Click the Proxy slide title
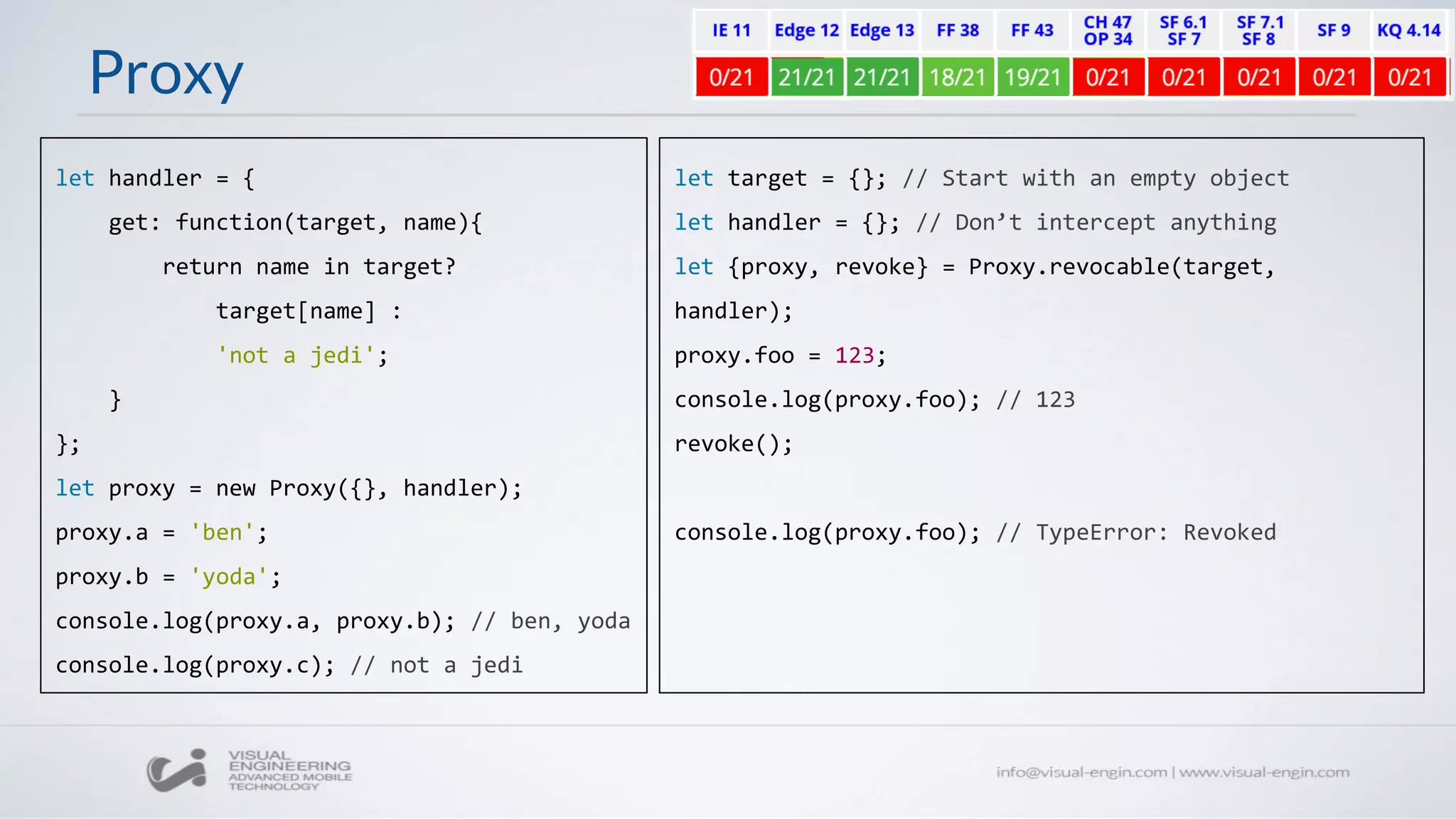Screen dimensions: 1456x819 (x=166, y=73)
